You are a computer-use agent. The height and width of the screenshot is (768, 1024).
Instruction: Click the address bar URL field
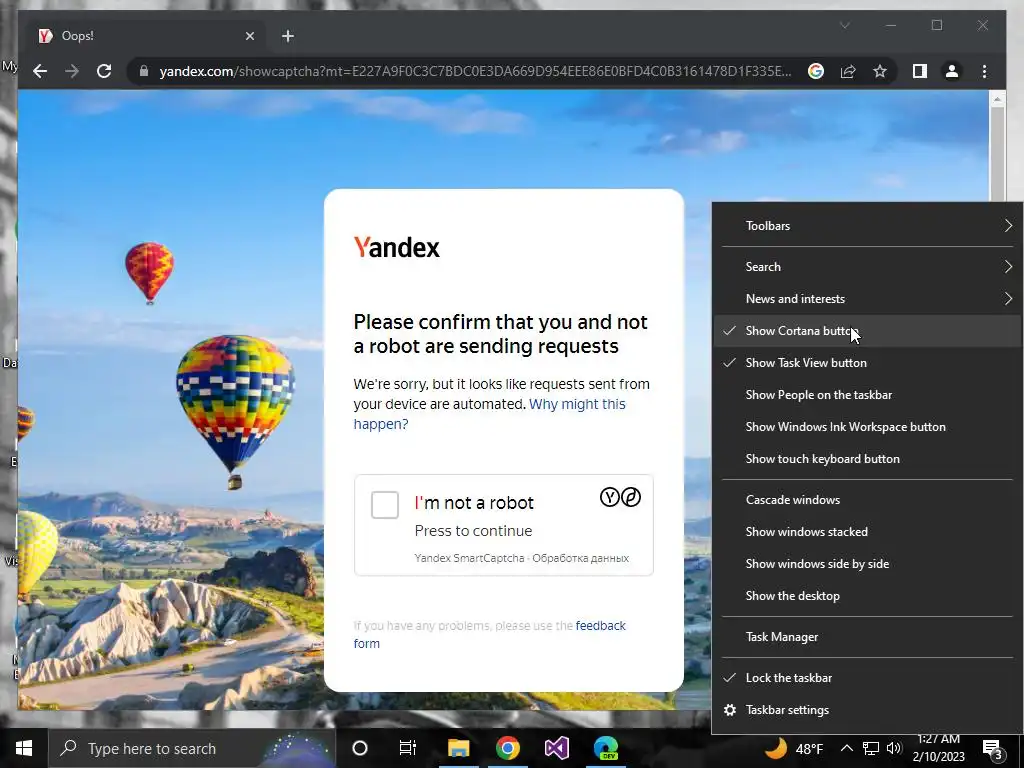click(x=475, y=71)
